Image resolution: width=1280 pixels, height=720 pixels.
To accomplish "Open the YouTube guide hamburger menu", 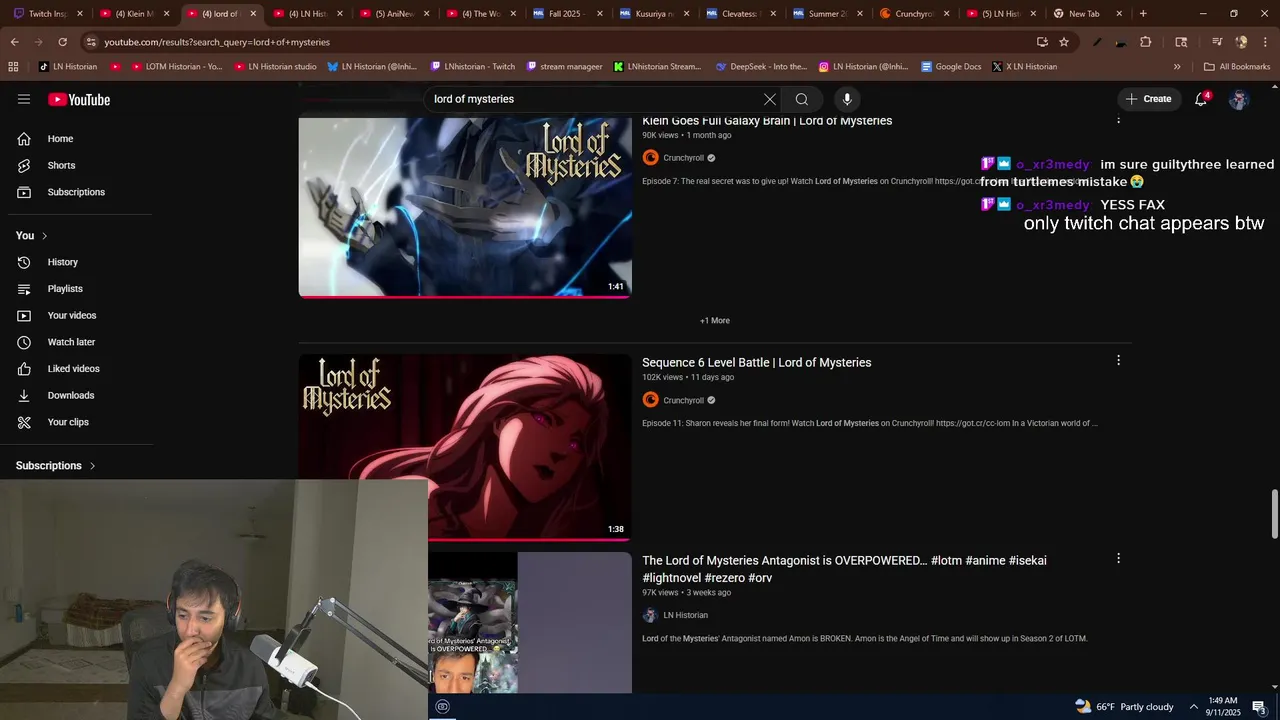I will pos(24,99).
